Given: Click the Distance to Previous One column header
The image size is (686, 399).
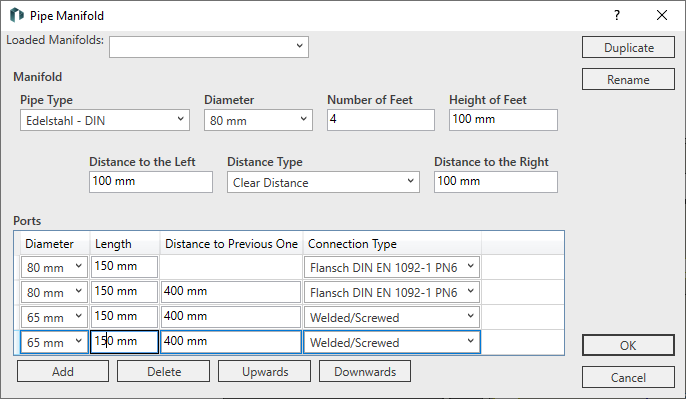Looking at the screenshot, I should click(231, 244).
